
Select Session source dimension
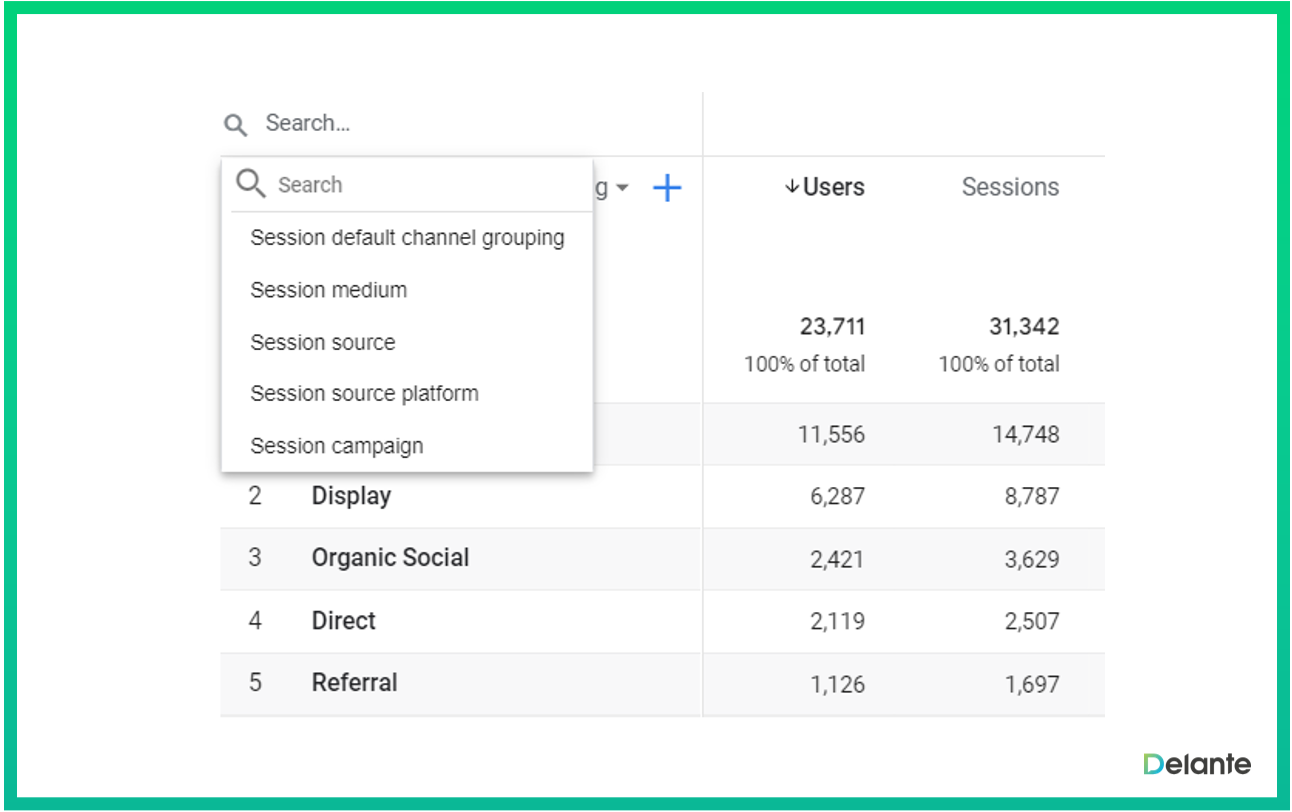tap(322, 342)
